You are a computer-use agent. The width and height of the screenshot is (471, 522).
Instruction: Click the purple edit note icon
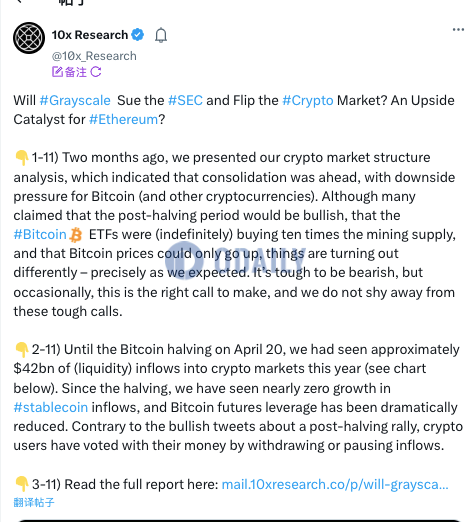point(57,72)
